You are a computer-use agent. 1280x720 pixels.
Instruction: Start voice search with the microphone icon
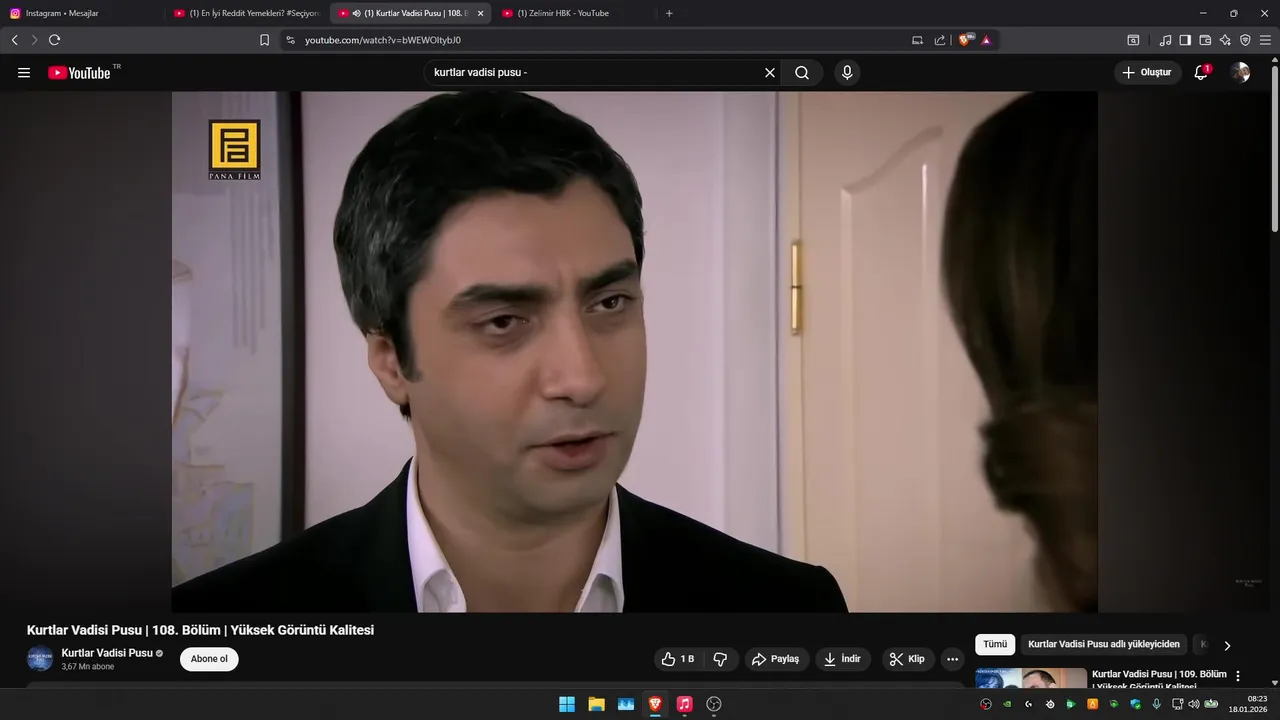click(847, 73)
